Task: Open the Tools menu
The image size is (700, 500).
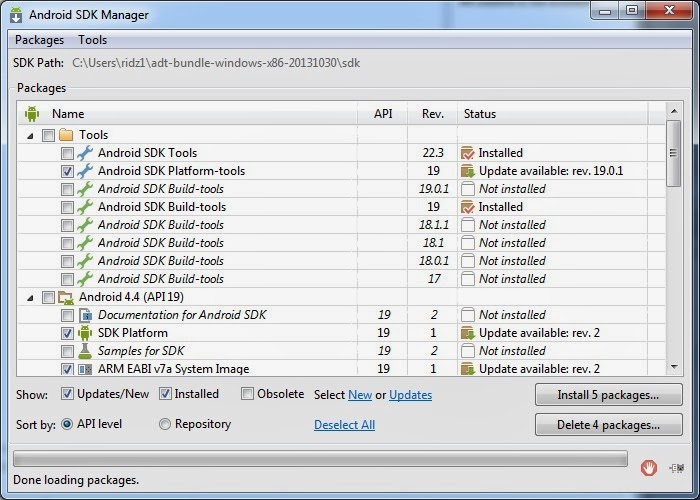Action: [92, 40]
